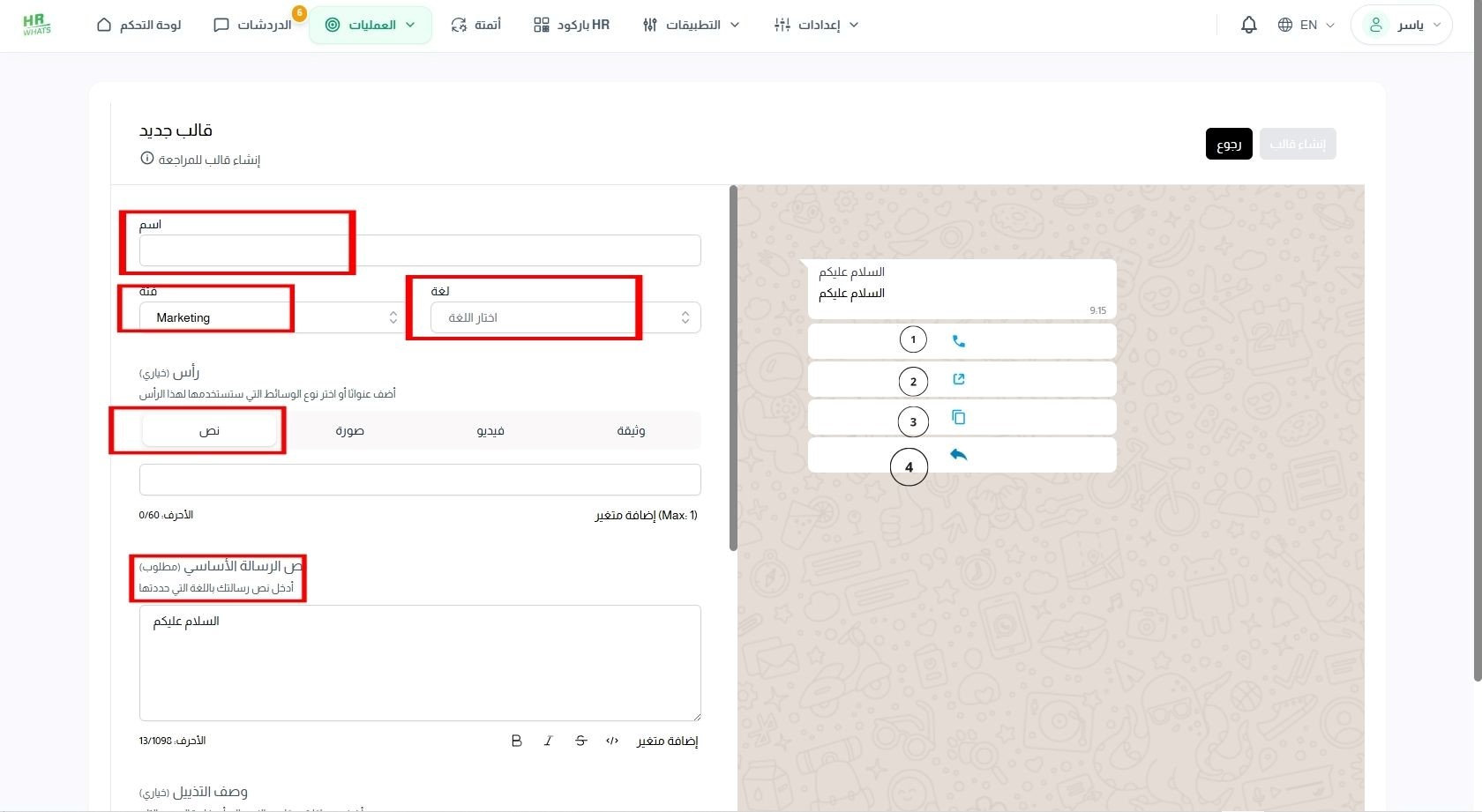Image resolution: width=1482 pixels, height=812 pixels.
Task: Click the notification bell icon
Action: click(1248, 25)
